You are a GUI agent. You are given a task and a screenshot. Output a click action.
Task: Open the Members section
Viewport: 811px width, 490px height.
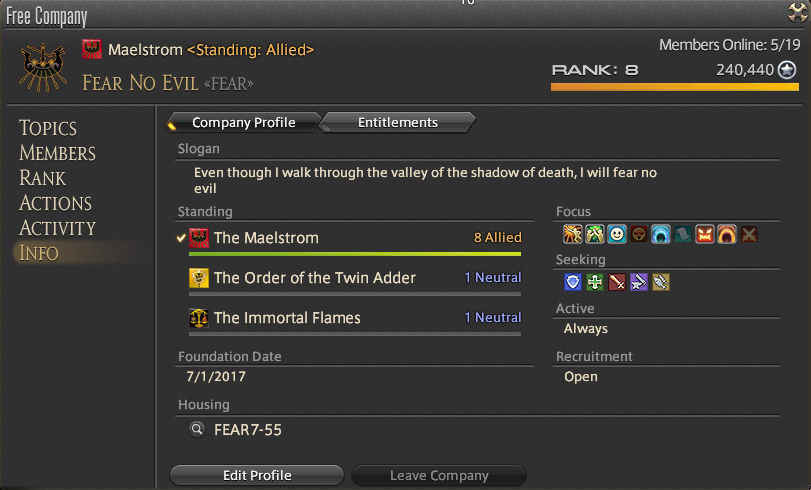pos(57,153)
